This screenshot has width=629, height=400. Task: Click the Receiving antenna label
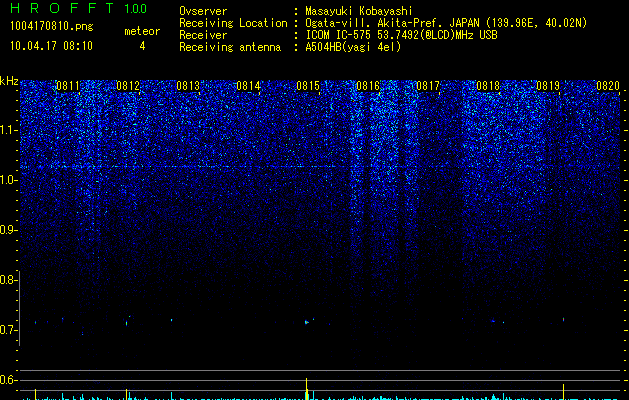tap(230, 47)
